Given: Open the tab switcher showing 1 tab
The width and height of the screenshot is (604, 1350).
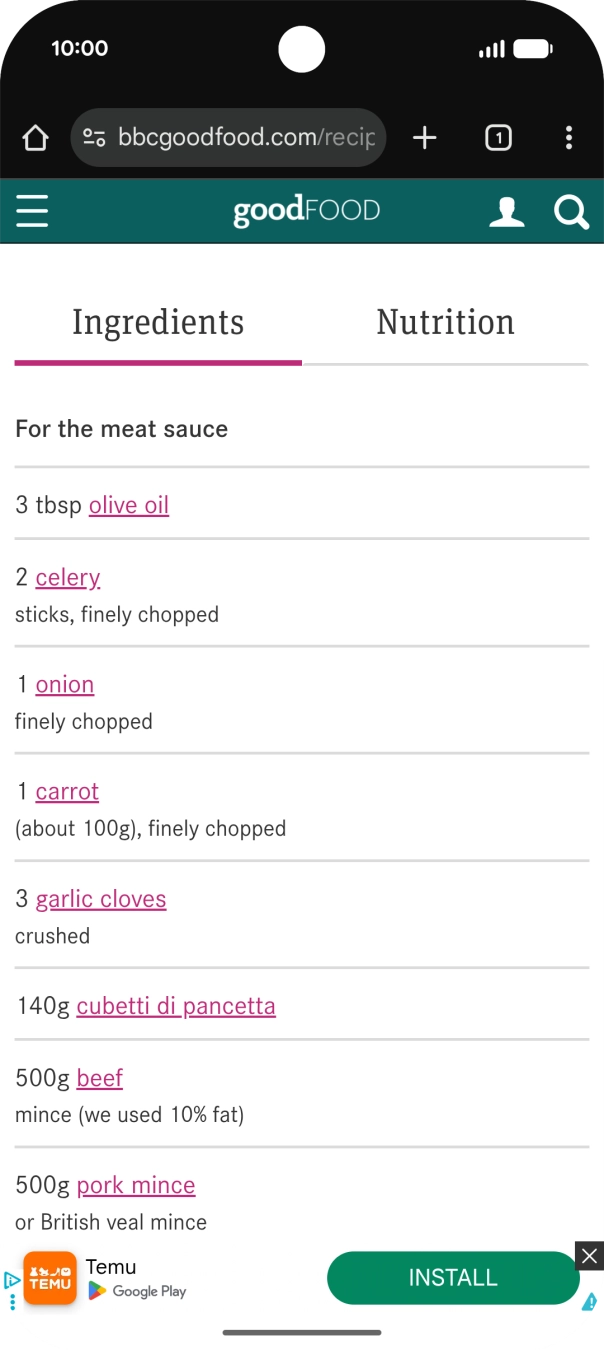Looking at the screenshot, I should click(498, 138).
